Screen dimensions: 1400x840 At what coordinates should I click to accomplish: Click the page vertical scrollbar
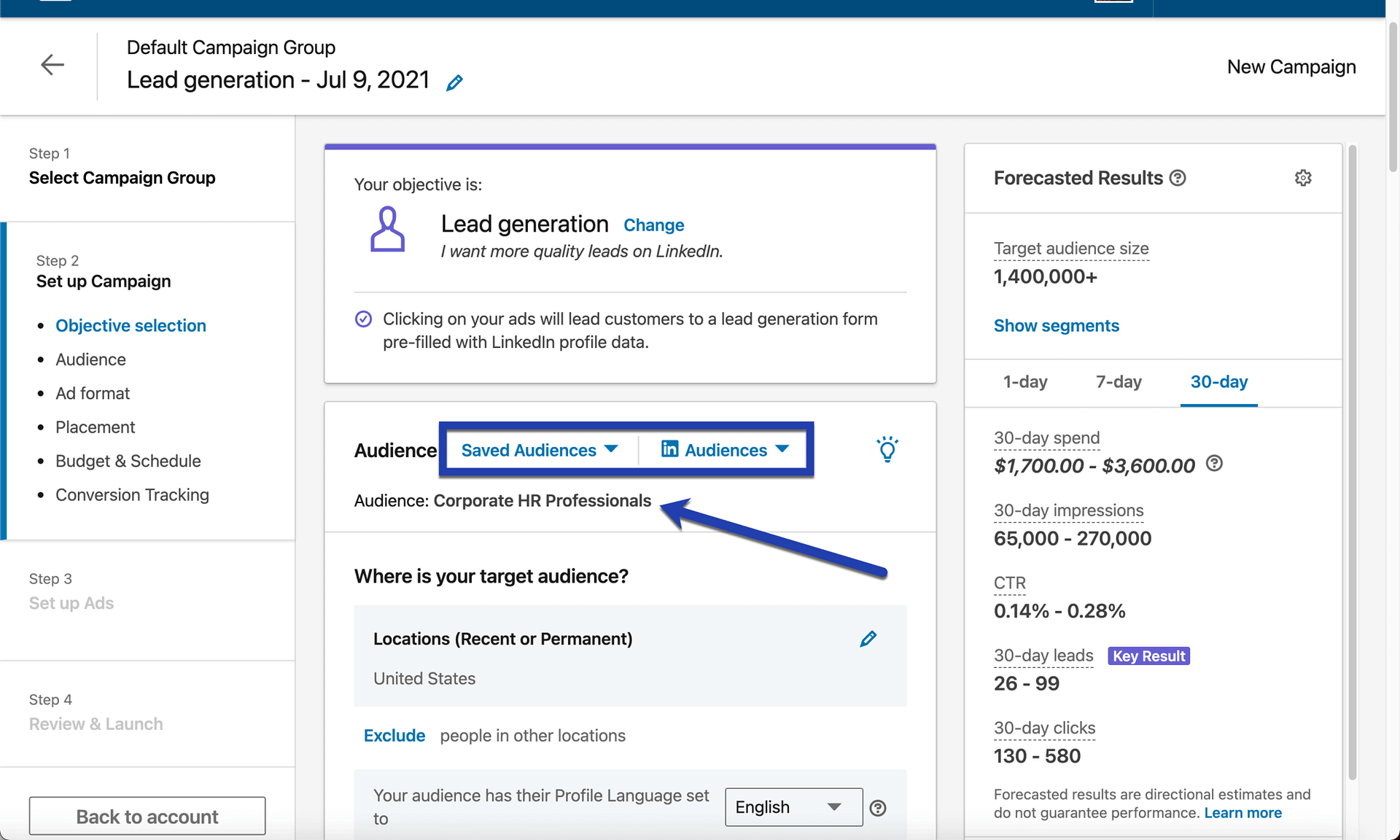pos(1393,98)
